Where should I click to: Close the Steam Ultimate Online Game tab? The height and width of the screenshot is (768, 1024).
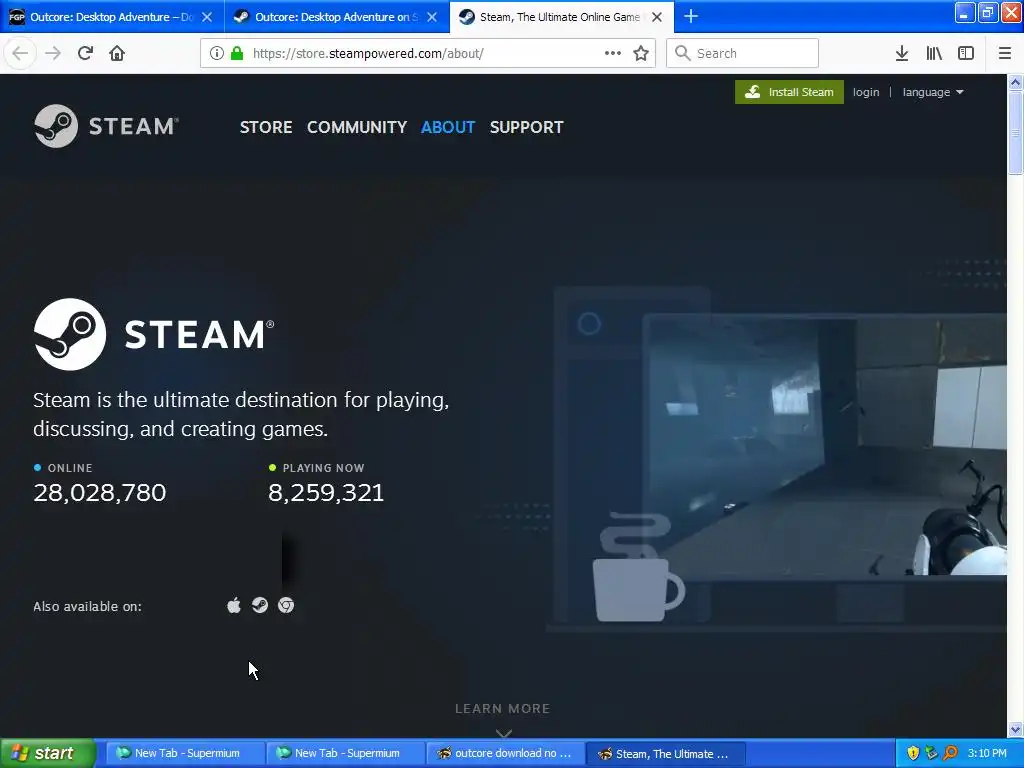pyautogui.click(x=657, y=17)
